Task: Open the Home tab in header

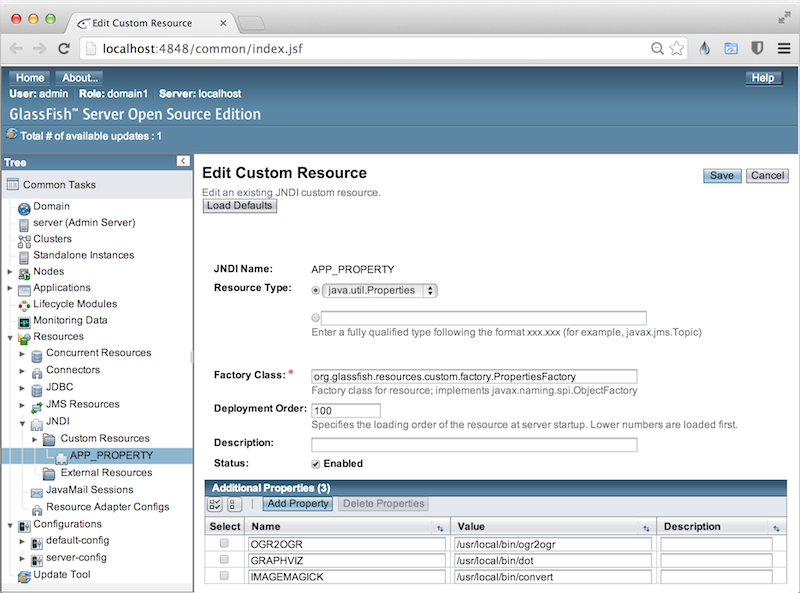Action: [30, 78]
